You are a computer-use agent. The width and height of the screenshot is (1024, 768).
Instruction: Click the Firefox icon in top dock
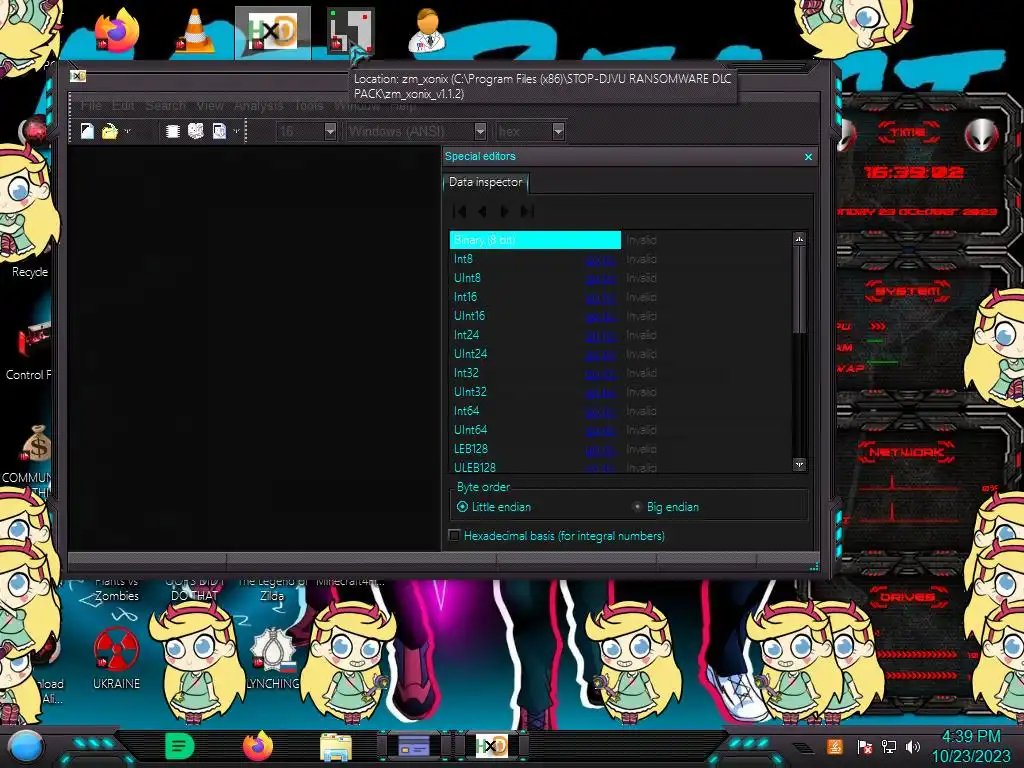118,31
